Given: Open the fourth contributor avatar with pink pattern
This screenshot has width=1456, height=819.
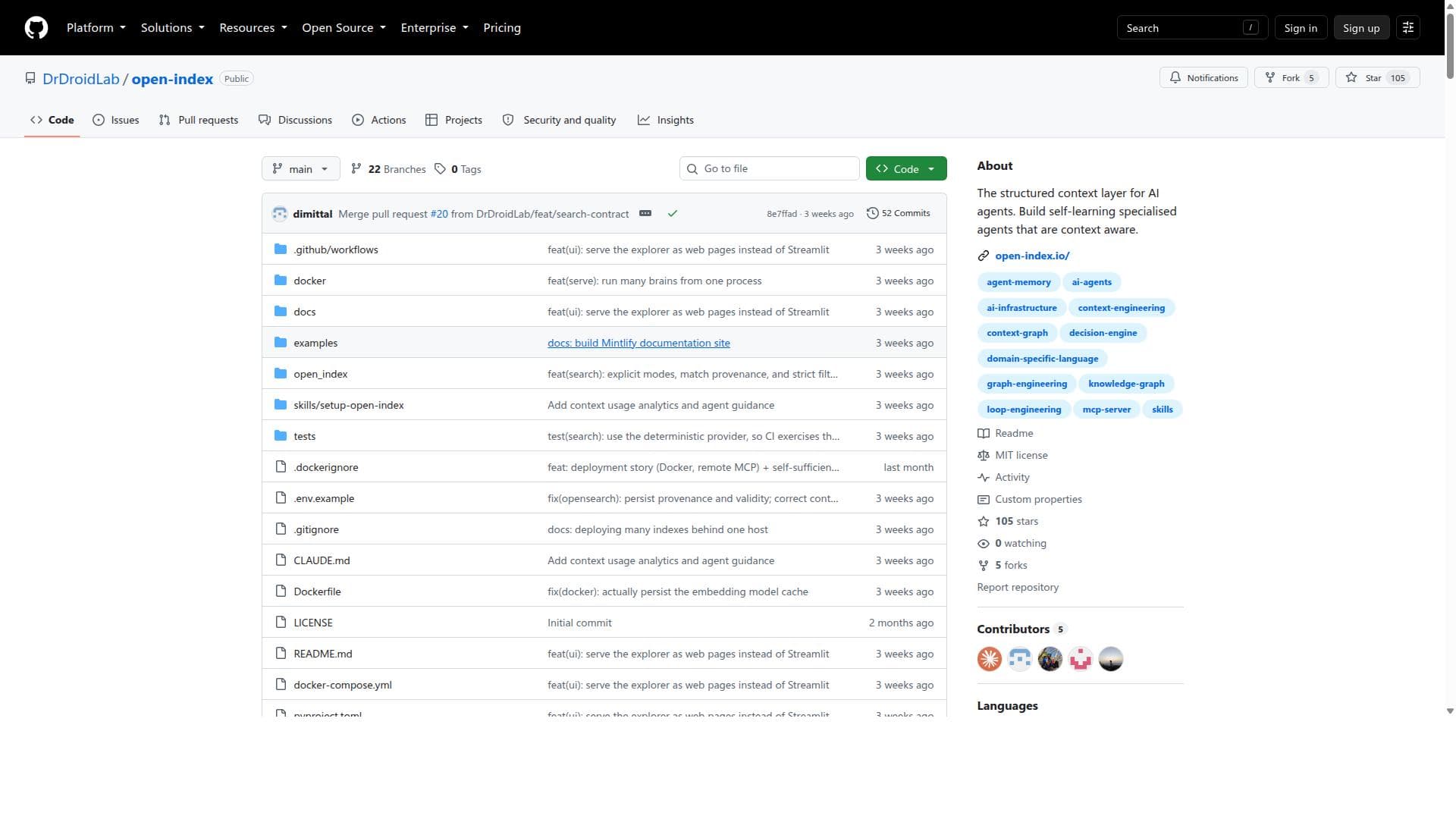Looking at the screenshot, I should pos(1081,659).
